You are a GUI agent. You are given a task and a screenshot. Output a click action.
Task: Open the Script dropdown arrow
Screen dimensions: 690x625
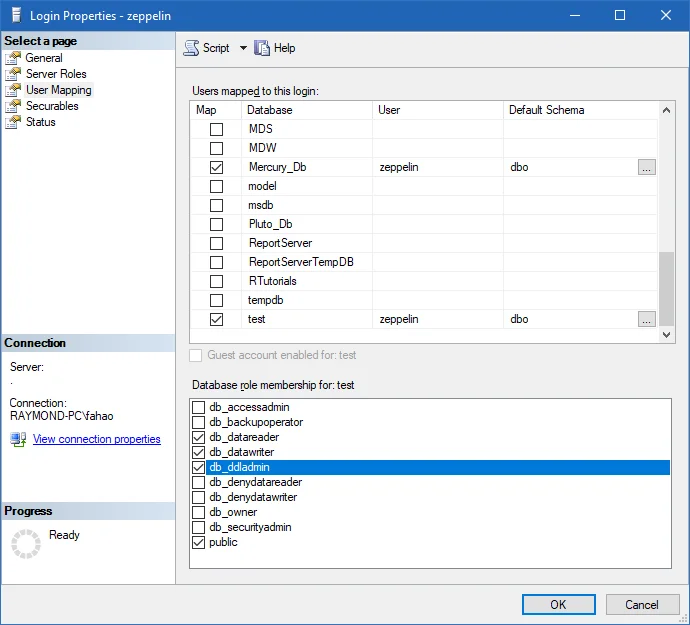point(243,48)
